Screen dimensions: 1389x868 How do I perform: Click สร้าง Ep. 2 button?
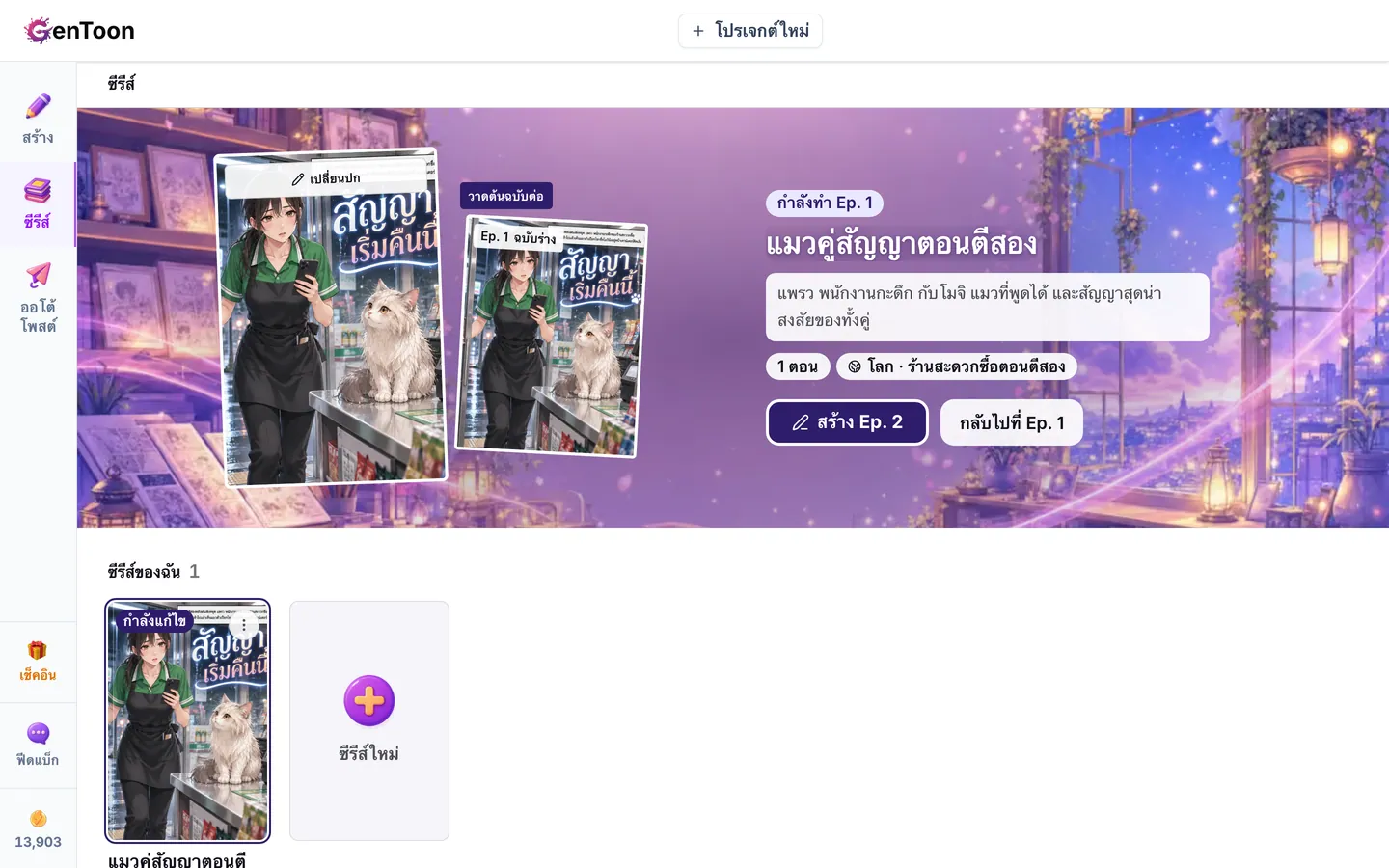(847, 422)
